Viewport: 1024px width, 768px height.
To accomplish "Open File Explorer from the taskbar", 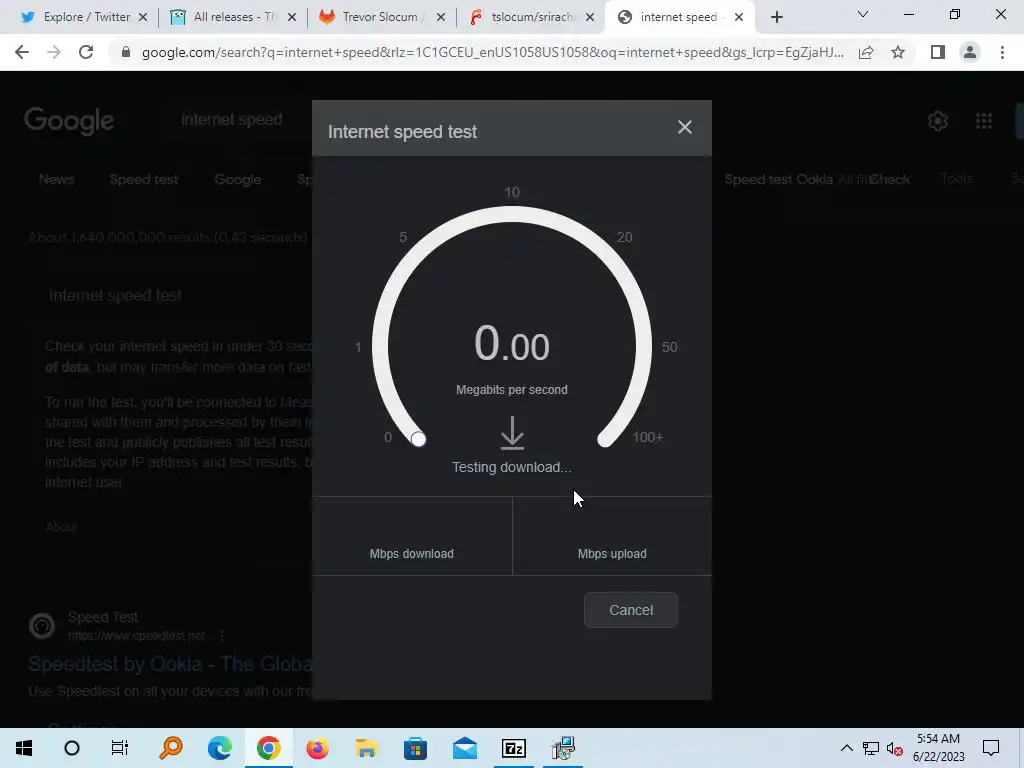I will click(x=366, y=748).
